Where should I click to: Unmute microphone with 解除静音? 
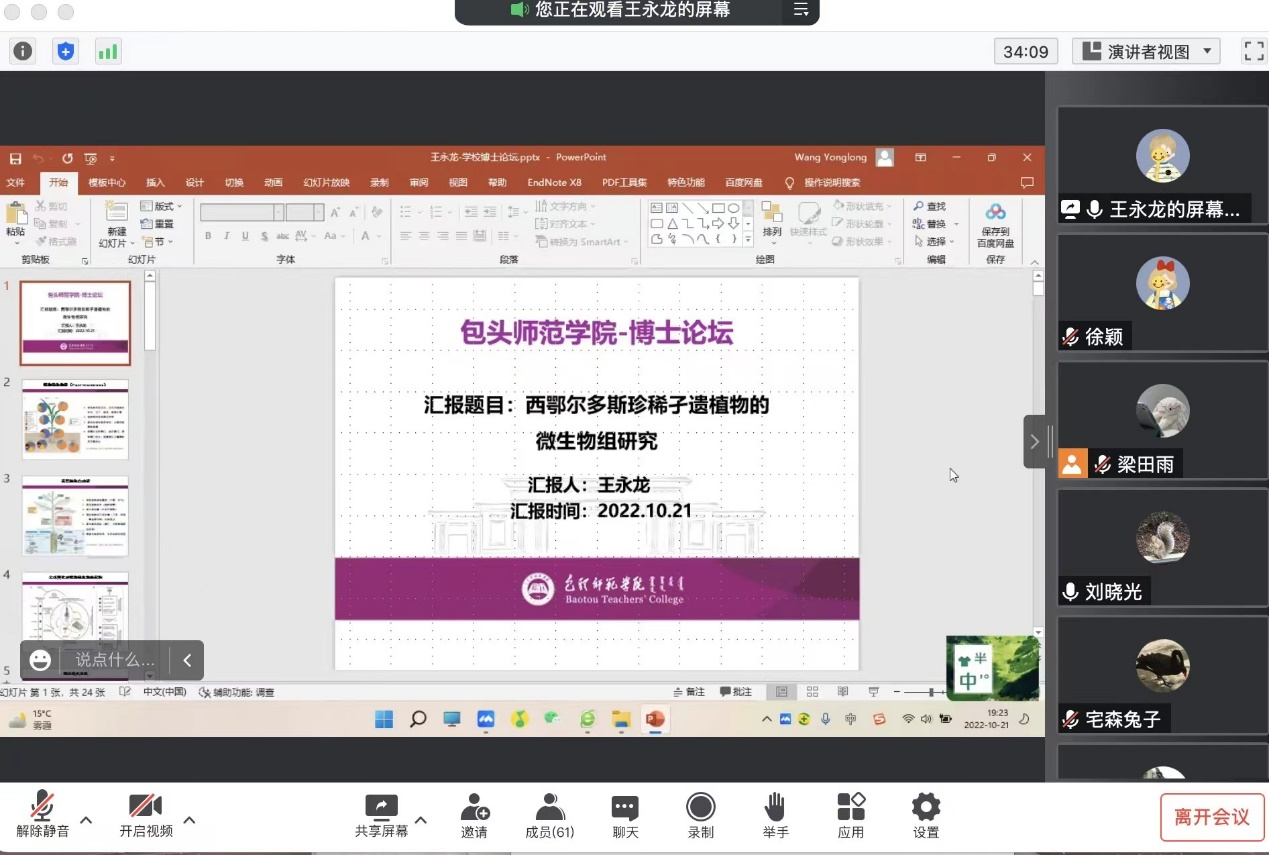[42, 814]
